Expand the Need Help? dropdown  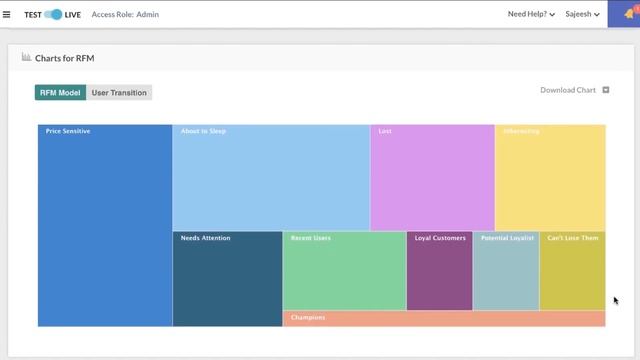click(531, 14)
